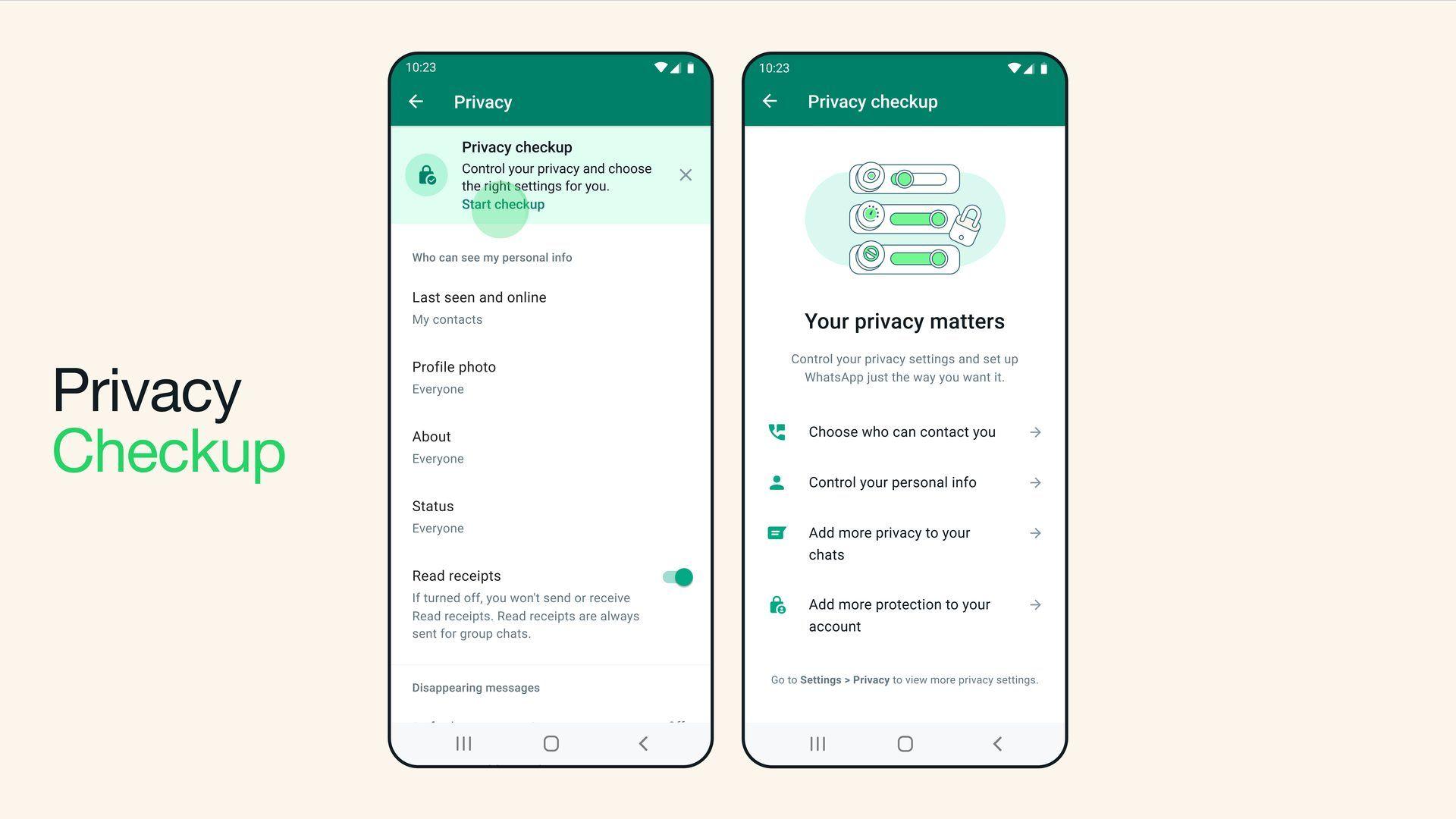
Task: Click 'Start checkup' link
Action: [x=504, y=204]
